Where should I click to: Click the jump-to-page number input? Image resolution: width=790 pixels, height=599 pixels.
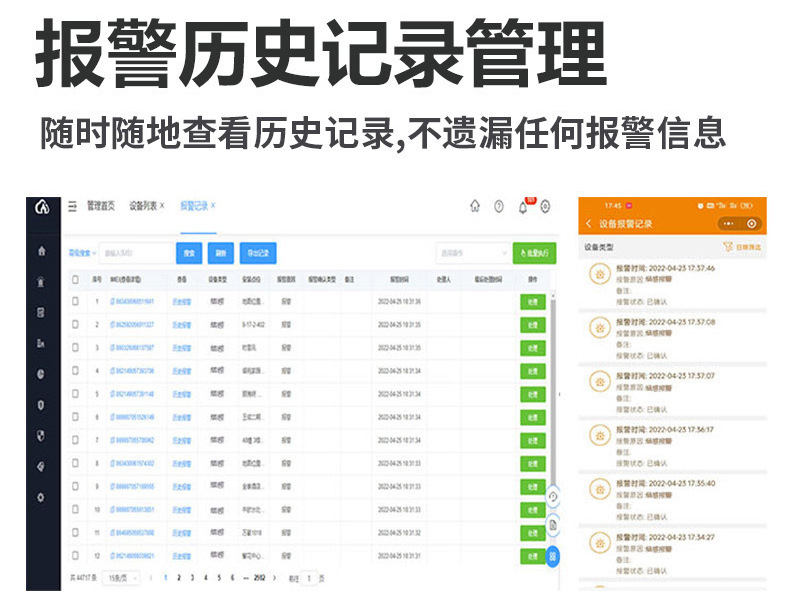tap(309, 578)
